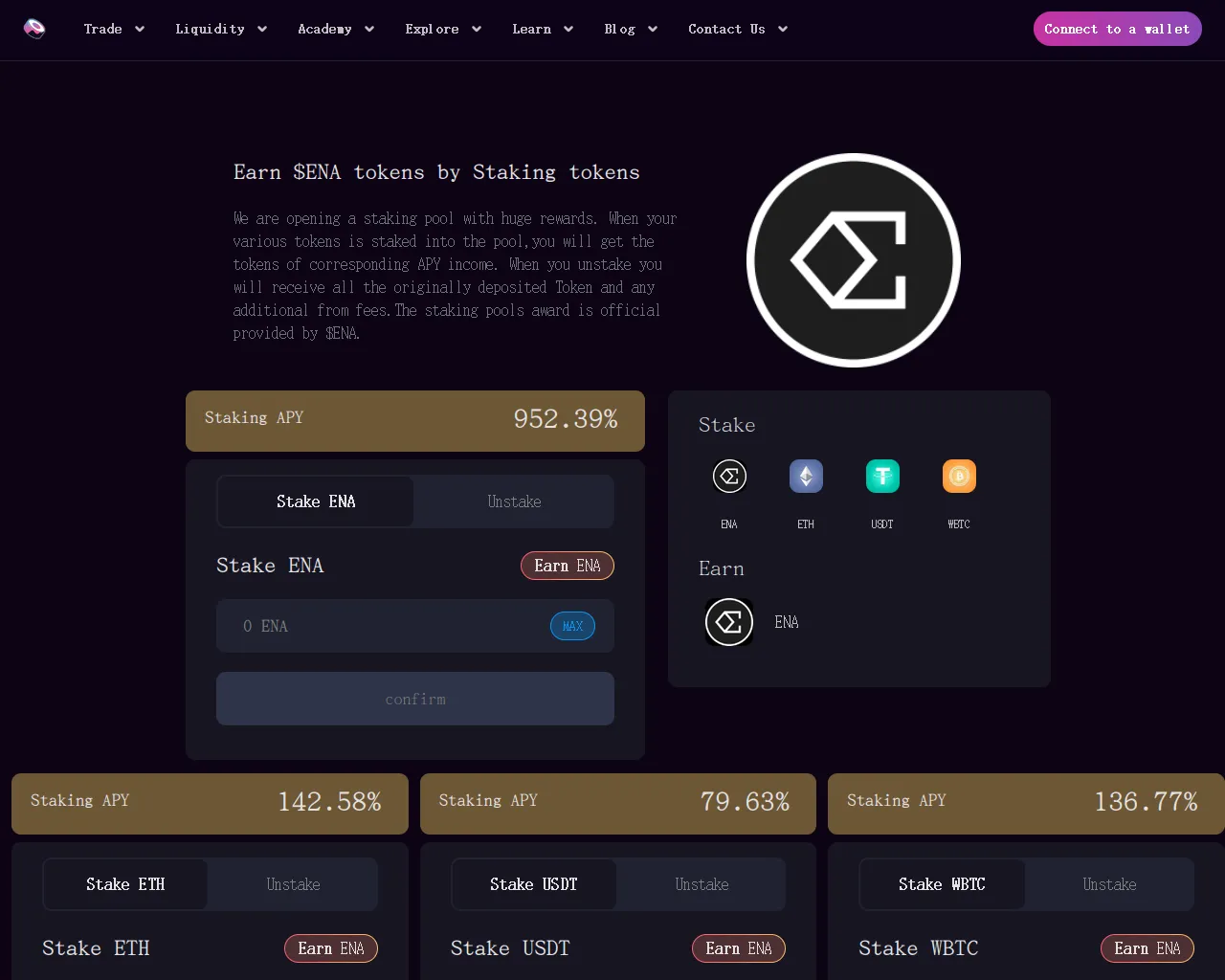The image size is (1225, 980).
Task: Expand the Blog menu chevron
Action: coord(653,29)
